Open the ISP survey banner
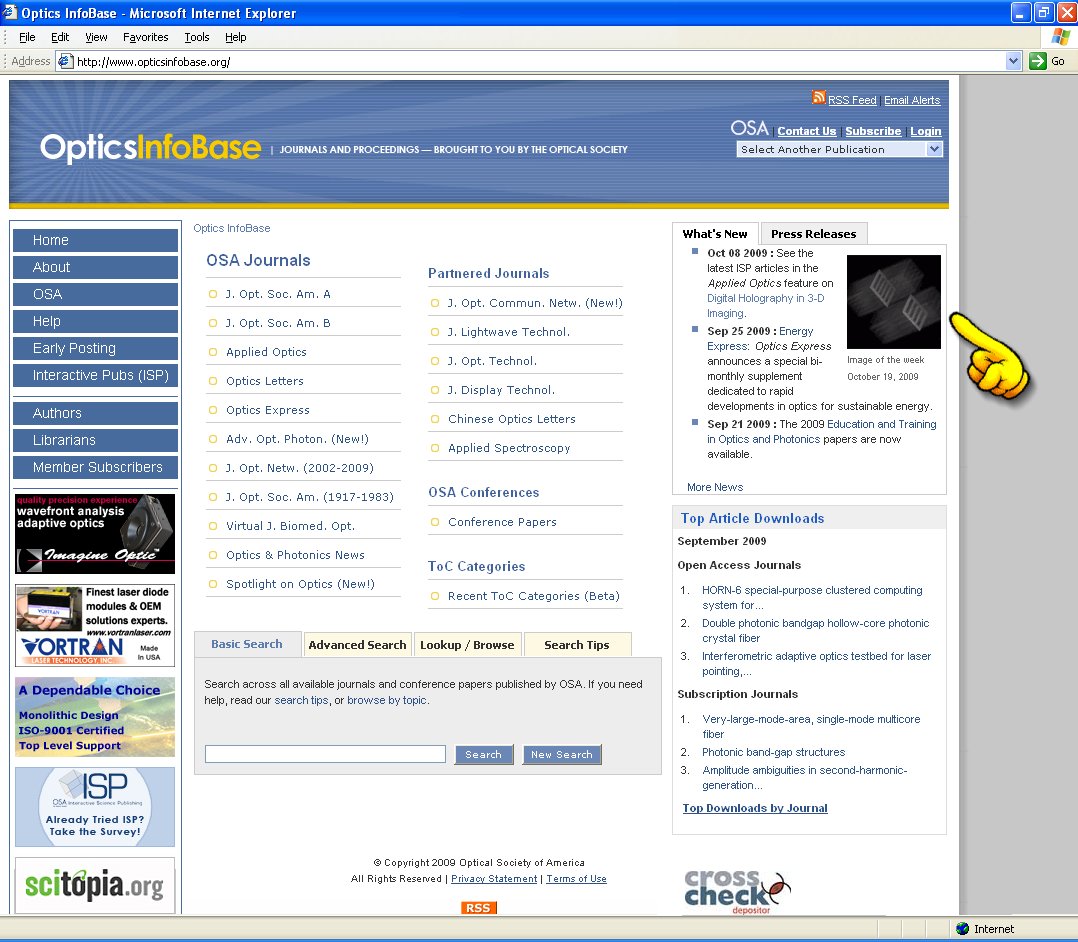The width and height of the screenshot is (1078, 942). [95, 807]
